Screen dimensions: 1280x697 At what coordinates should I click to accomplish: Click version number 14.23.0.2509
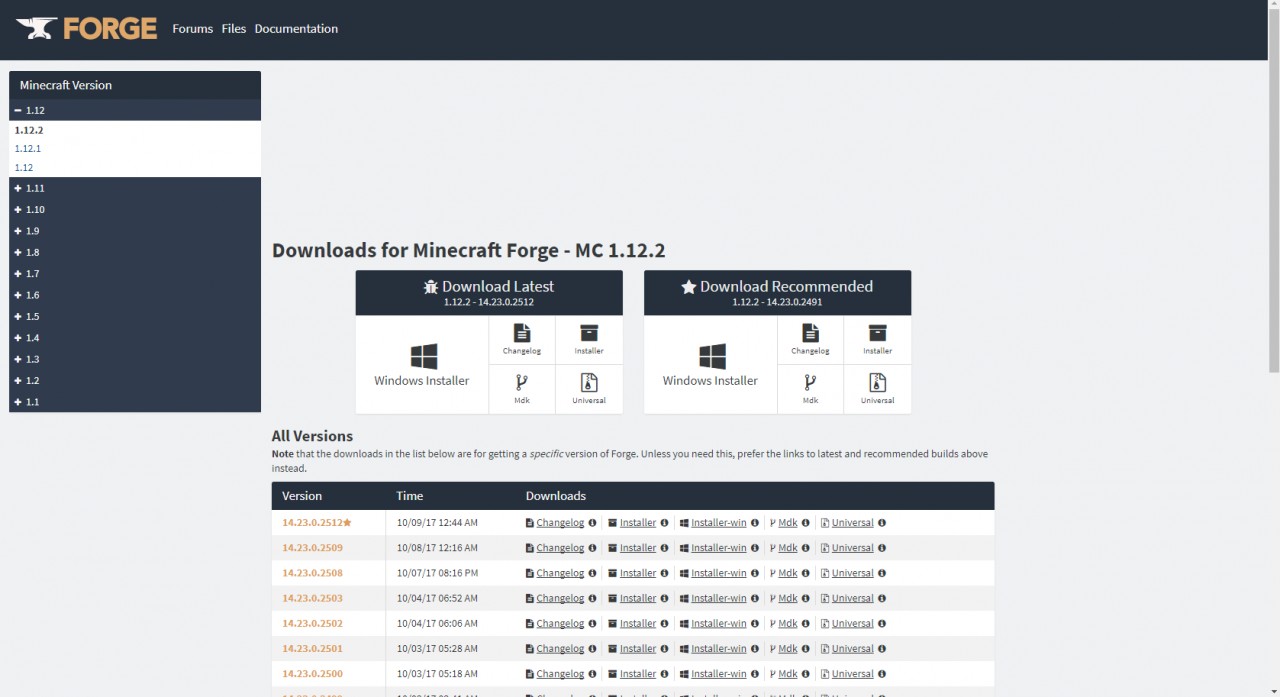click(x=312, y=548)
